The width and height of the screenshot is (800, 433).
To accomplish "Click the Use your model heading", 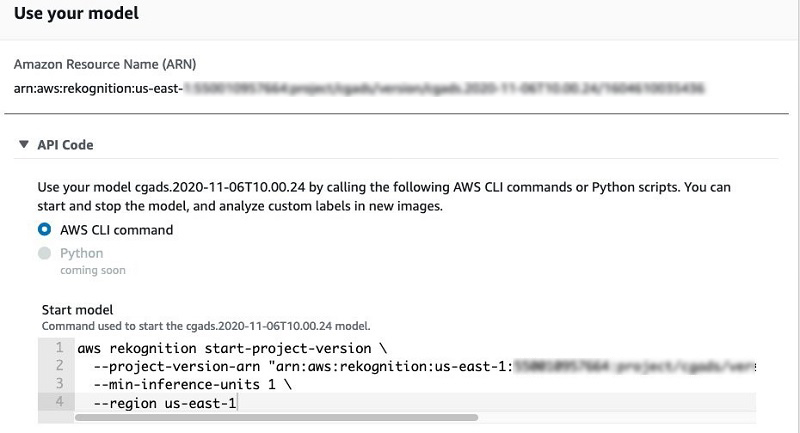I will coord(77,13).
